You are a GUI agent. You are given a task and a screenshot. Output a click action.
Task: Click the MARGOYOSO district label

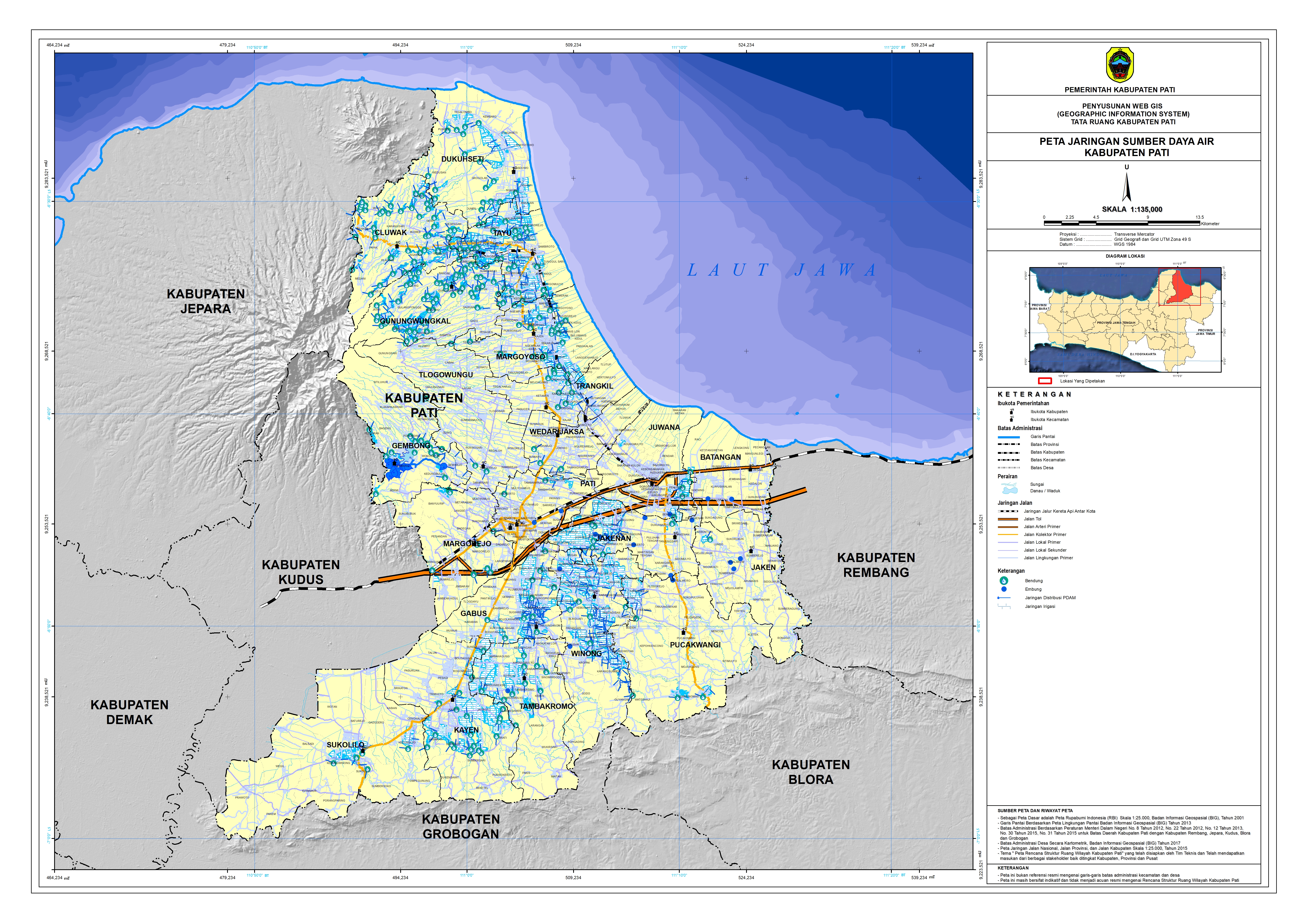click(521, 357)
